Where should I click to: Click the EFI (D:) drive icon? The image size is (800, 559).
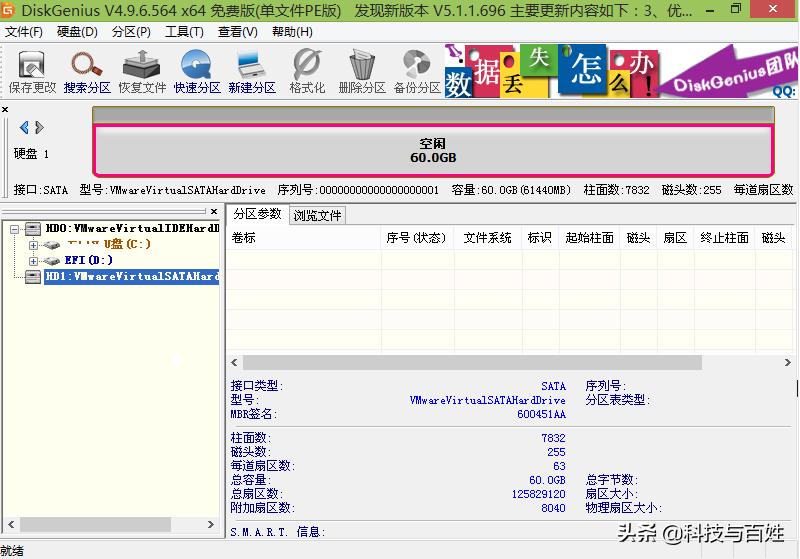pyautogui.click(x=52, y=261)
